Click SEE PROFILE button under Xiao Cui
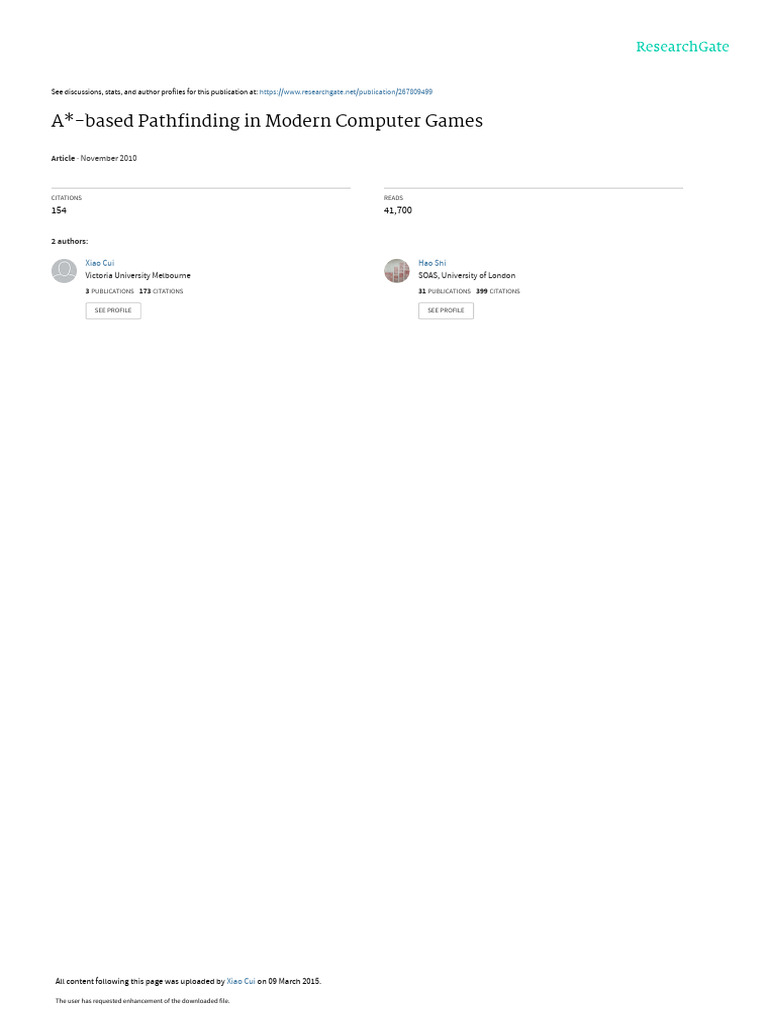The height and width of the screenshot is (1024, 768). (x=113, y=311)
